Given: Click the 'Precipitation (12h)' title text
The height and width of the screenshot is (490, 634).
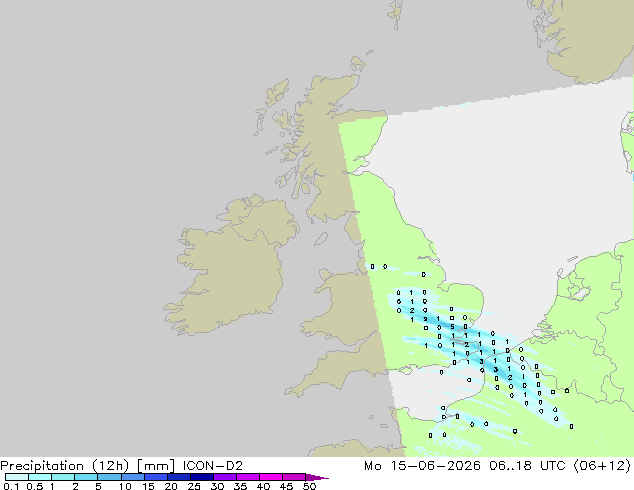Looking at the screenshot, I should point(65,466).
